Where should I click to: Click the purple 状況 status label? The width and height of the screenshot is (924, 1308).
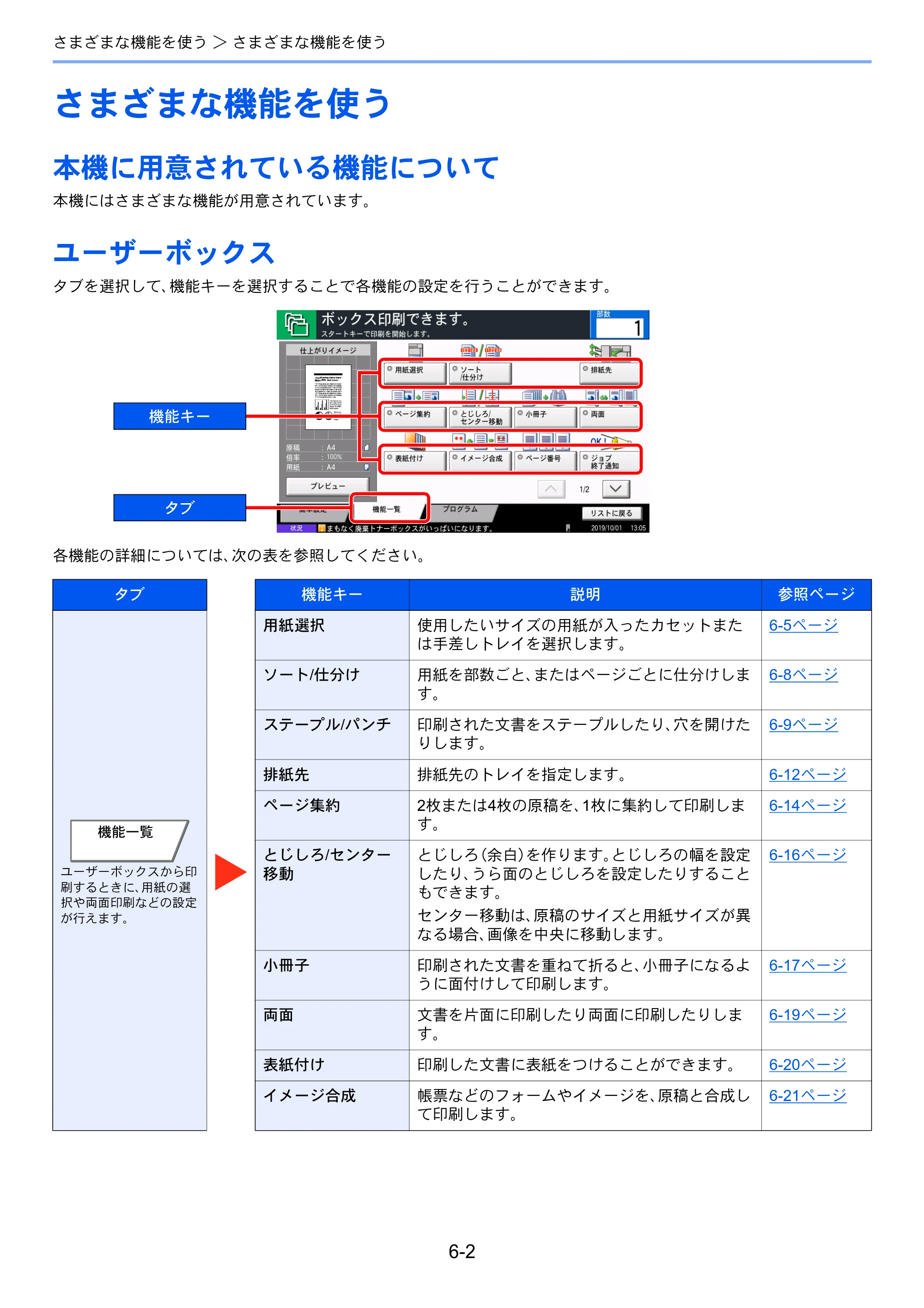296,528
